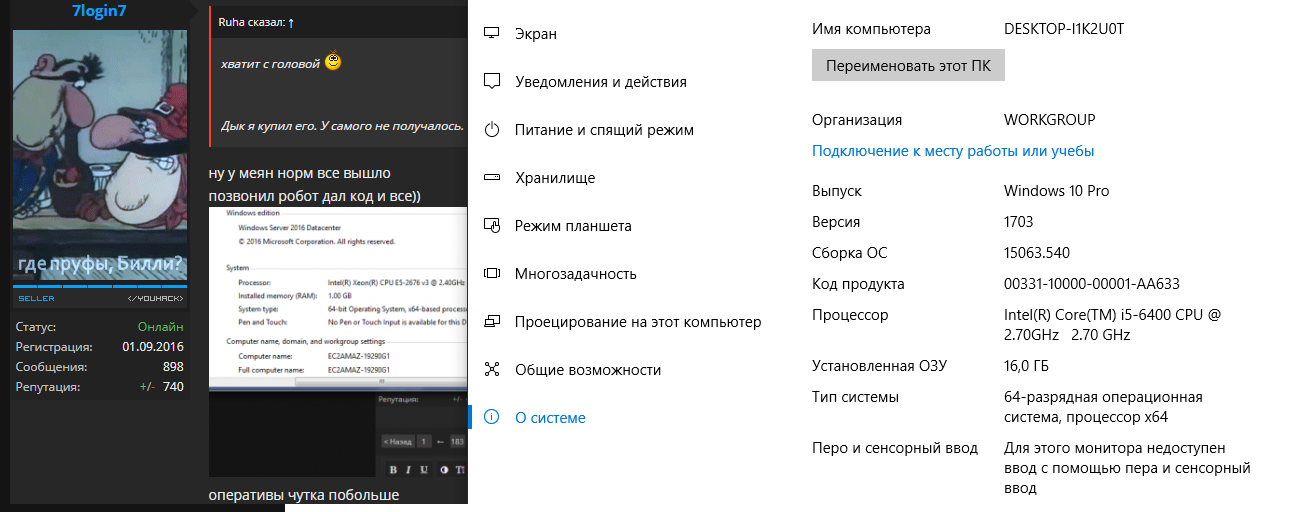1312x512 pixels.
Task: Click the avatar caption 'где пруфы, Билли?'
Action: pos(100,265)
